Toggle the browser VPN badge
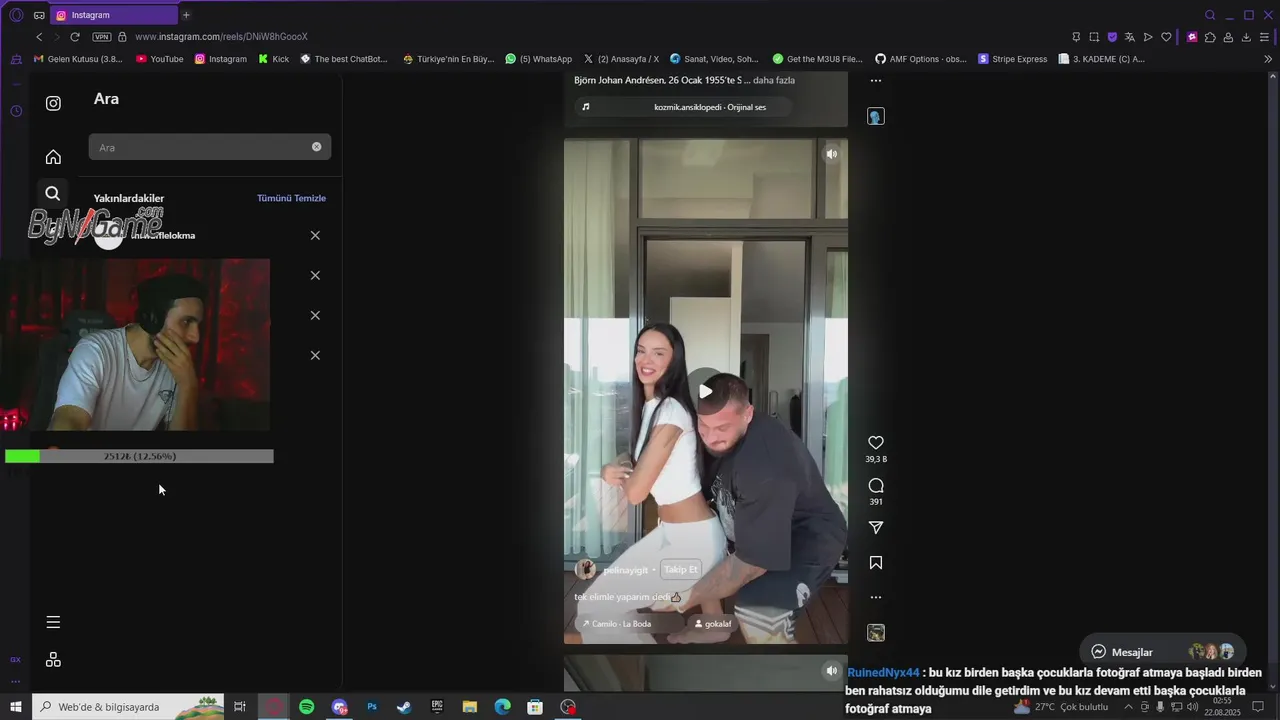 (x=101, y=37)
